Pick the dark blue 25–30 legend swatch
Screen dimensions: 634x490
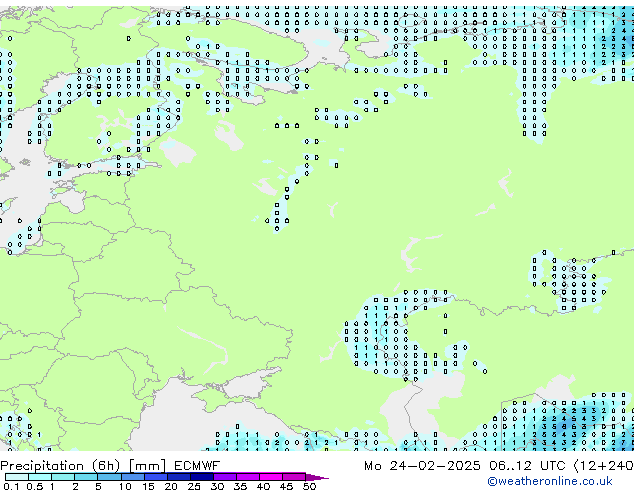coord(202,477)
